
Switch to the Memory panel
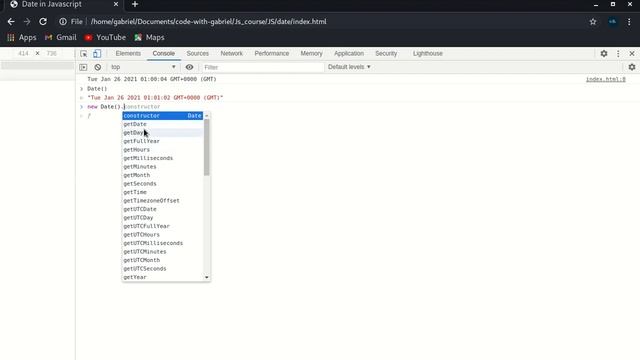coord(311,53)
